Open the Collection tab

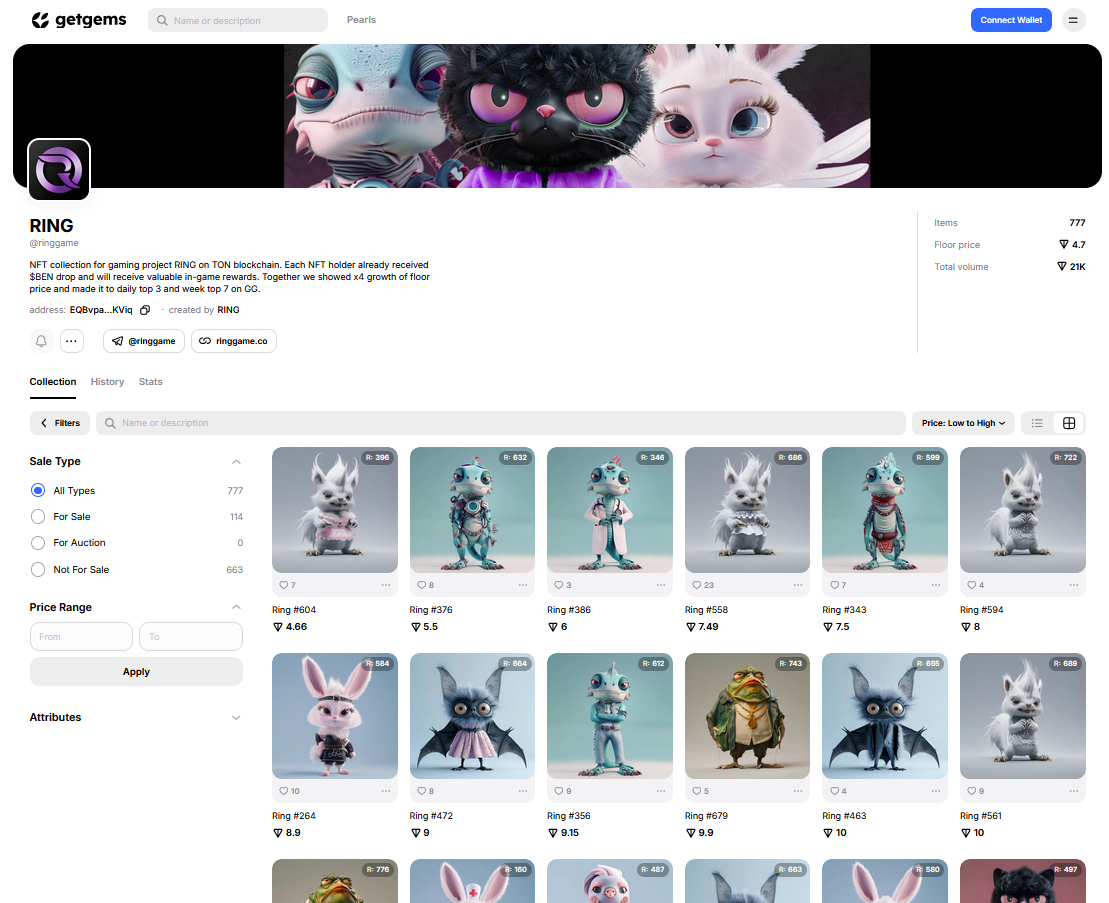tap(53, 382)
